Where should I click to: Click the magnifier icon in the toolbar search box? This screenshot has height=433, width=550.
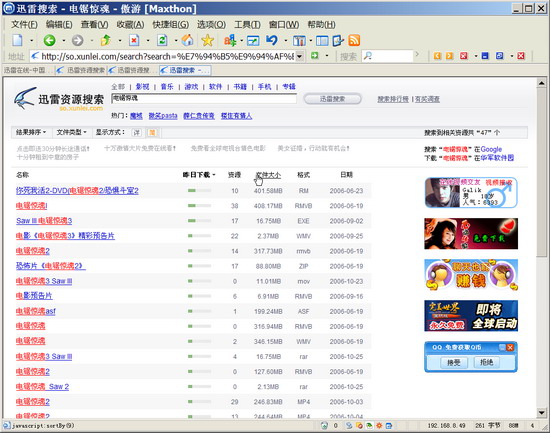(x=367, y=56)
